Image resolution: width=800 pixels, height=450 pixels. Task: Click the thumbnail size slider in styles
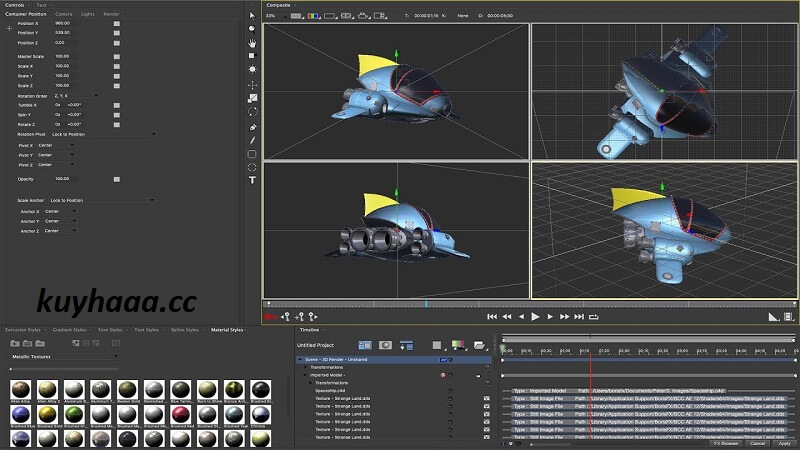coord(64,369)
